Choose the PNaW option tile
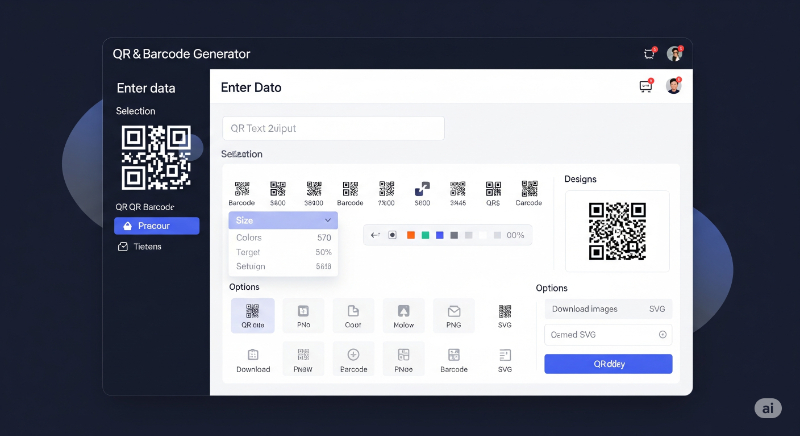This screenshot has height=436, width=800. pyautogui.click(x=303, y=360)
